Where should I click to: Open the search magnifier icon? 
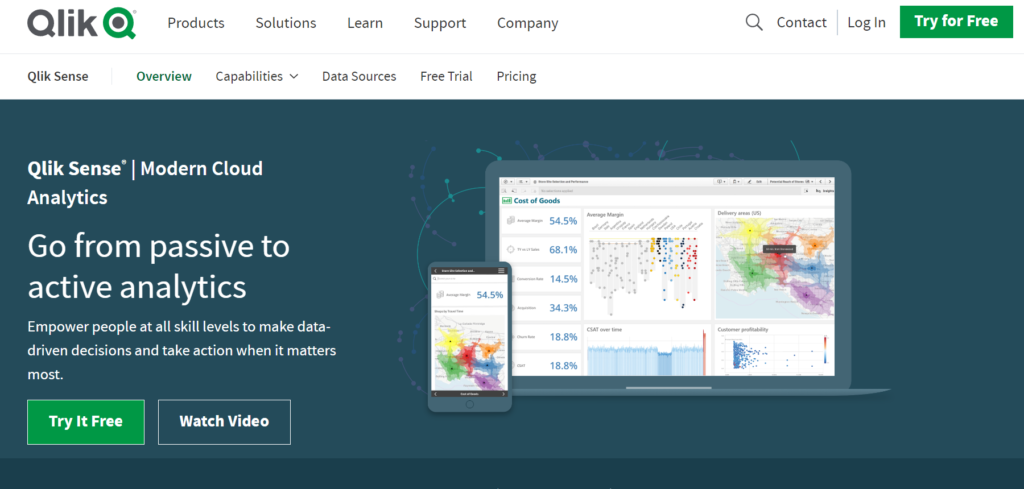(x=754, y=23)
